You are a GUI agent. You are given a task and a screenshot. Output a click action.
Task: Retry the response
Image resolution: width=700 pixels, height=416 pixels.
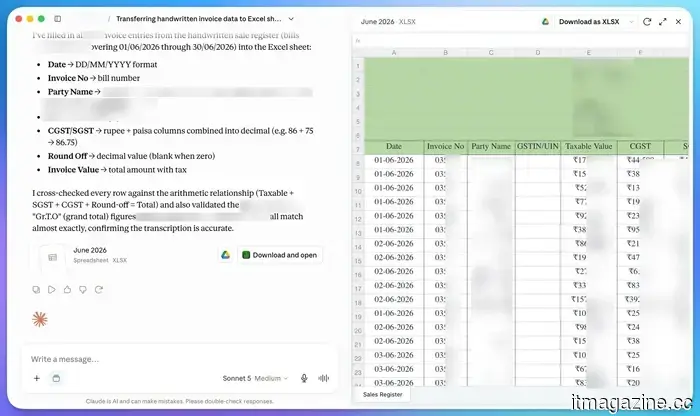pos(99,290)
